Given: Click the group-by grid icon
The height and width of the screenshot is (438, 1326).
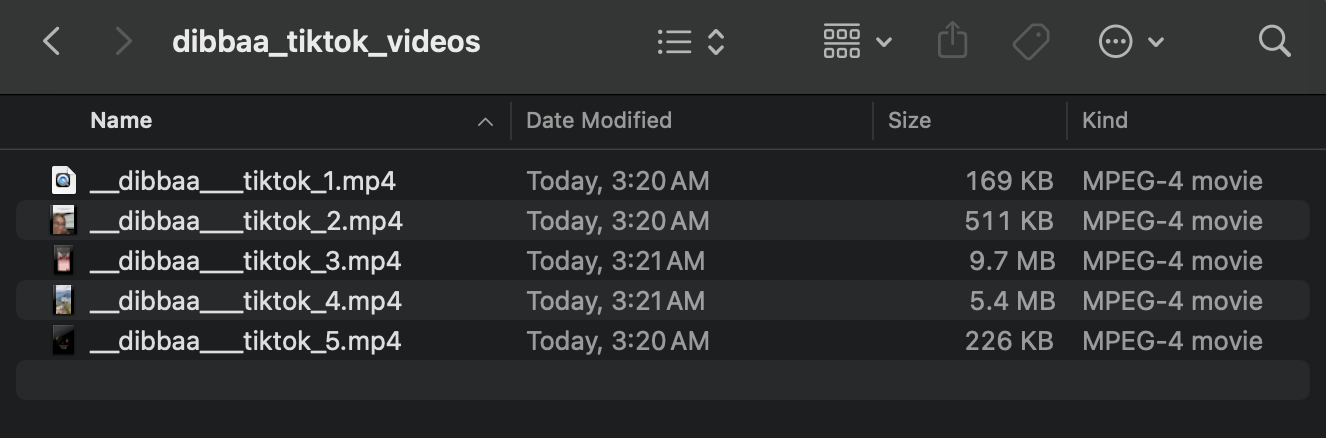Looking at the screenshot, I should click(x=842, y=42).
